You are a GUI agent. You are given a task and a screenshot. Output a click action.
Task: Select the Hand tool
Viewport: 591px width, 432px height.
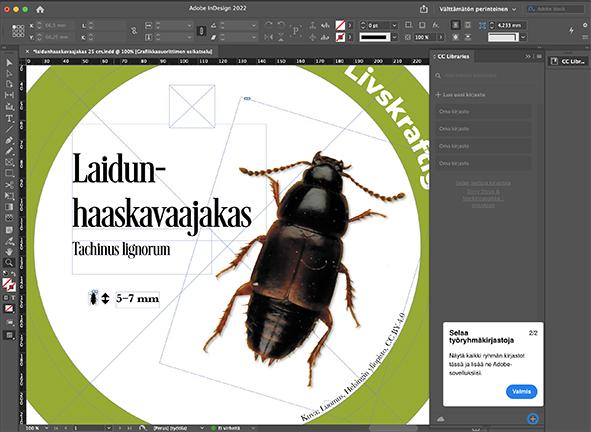point(9,252)
